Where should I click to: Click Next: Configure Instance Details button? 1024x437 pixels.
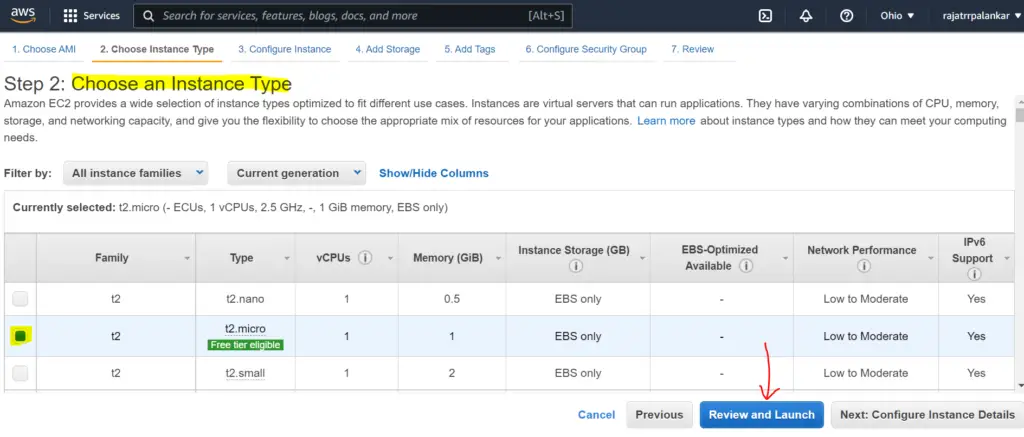[927, 415]
